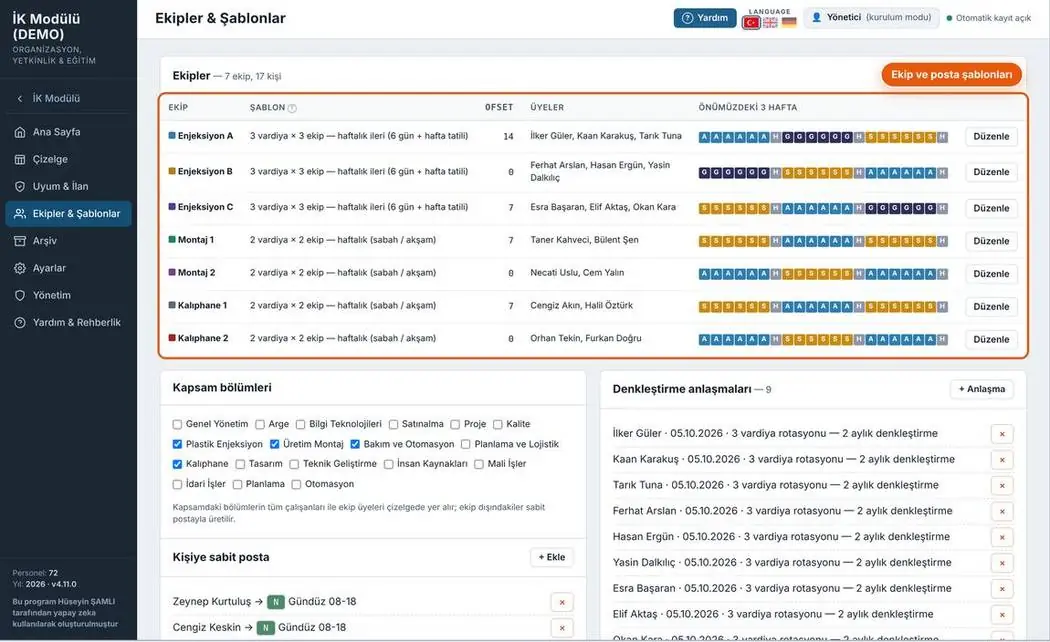Open Ana Sayfa from the sidebar
1050x642 pixels.
coord(68,133)
